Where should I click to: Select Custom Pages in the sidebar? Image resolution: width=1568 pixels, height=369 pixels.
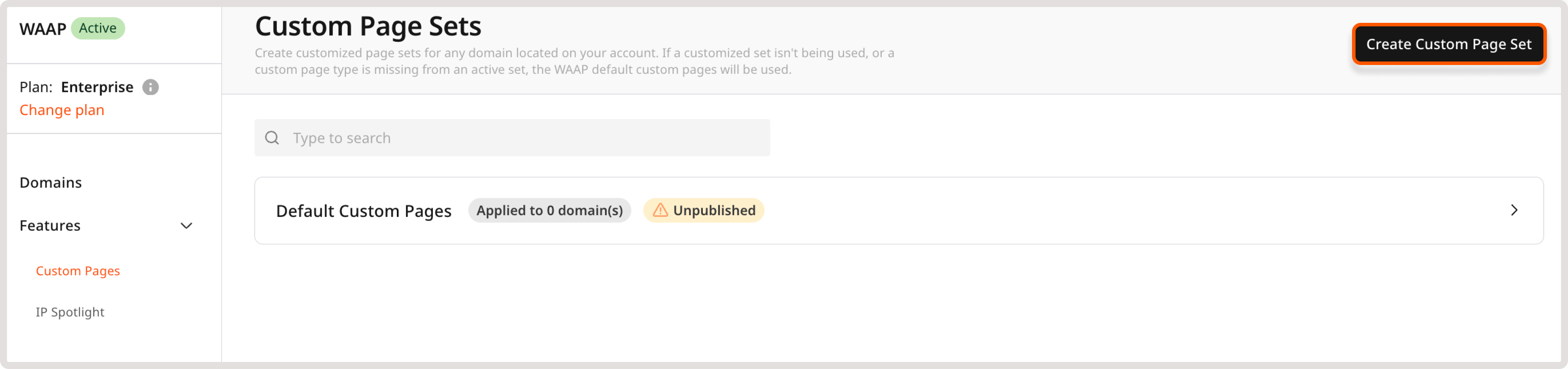click(x=77, y=270)
